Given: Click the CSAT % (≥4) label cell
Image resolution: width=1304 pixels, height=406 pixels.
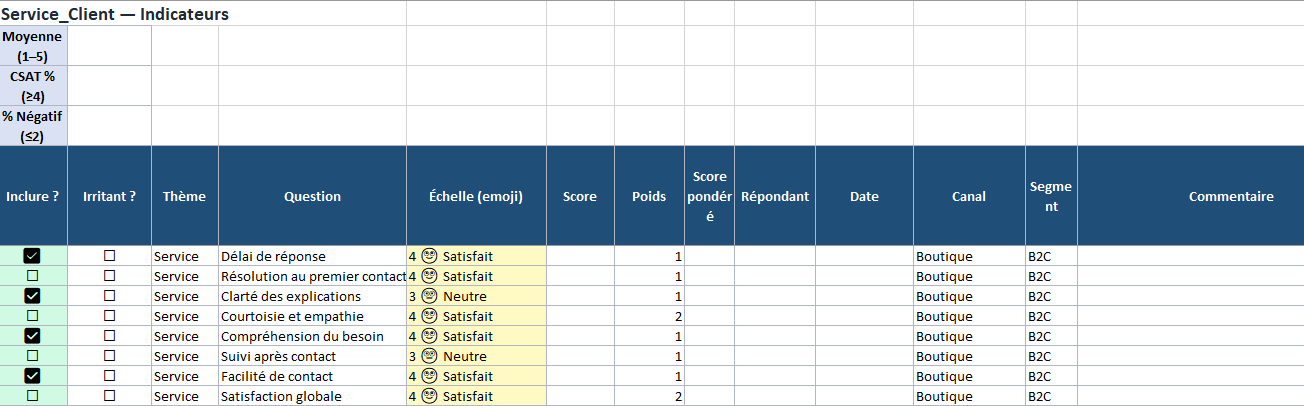Looking at the screenshot, I should [x=33, y=86].
